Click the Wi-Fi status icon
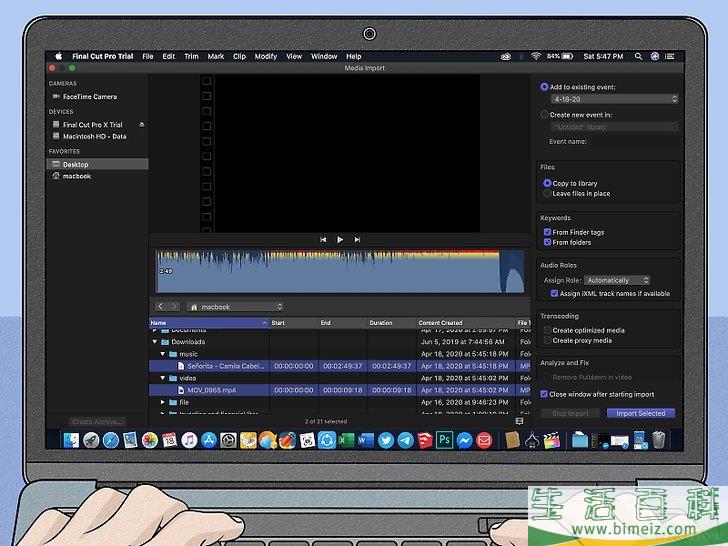 (536, 56)
